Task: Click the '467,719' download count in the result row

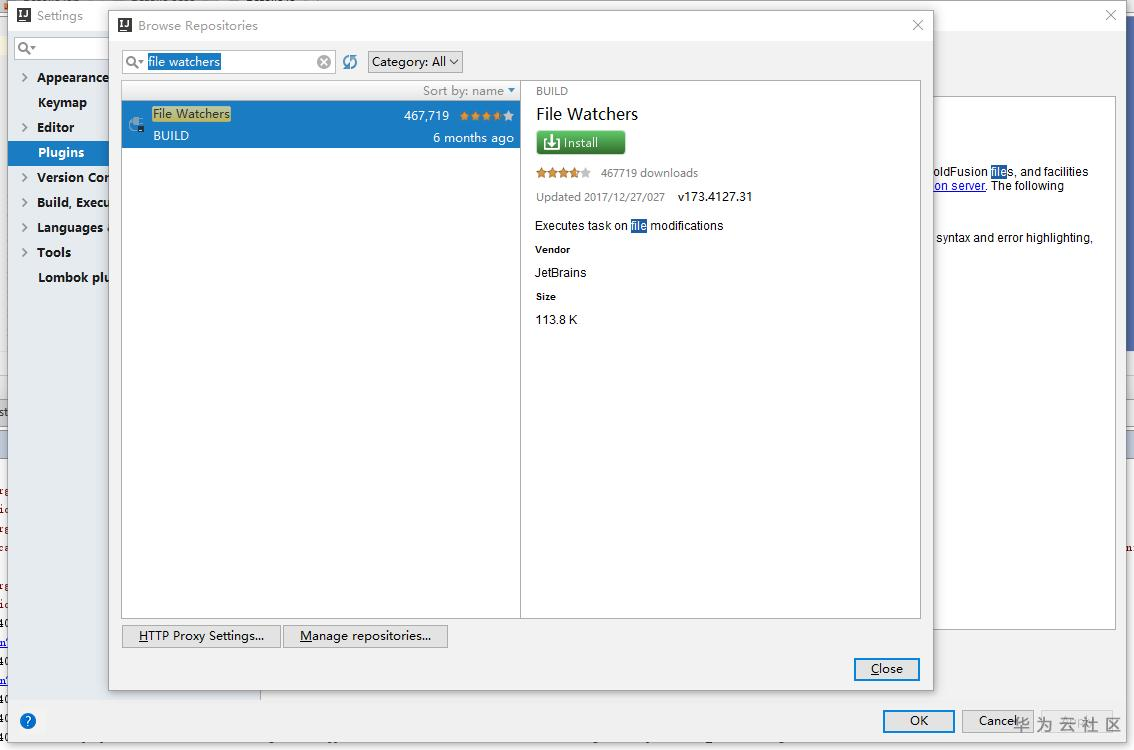Action: coord(426,116)
